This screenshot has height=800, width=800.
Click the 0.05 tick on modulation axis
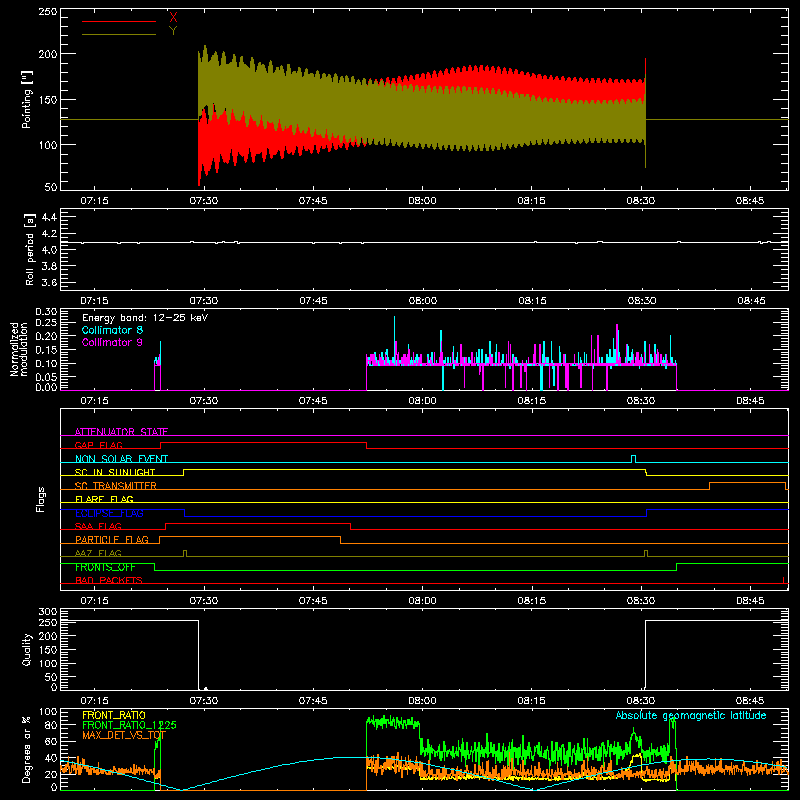46,377
